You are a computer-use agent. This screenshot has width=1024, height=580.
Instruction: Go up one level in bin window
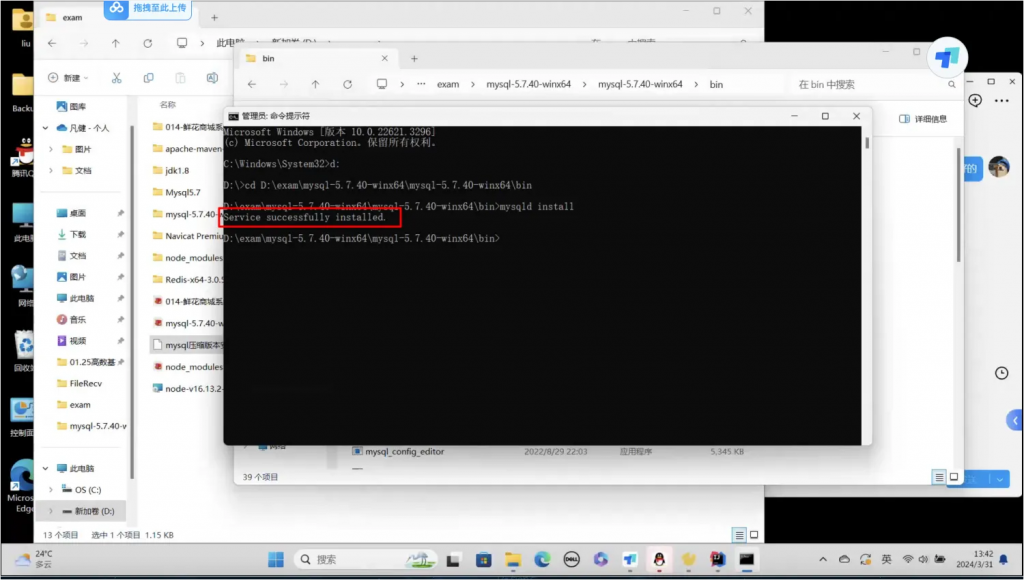[316, 85]
